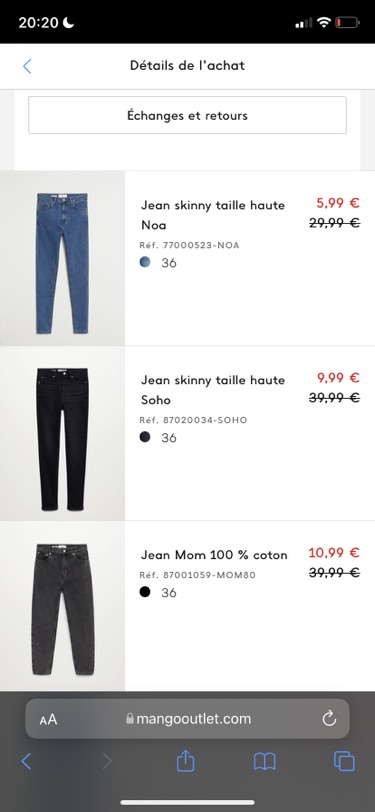Tap the Safari forward arrow

(x=107, y=761)
